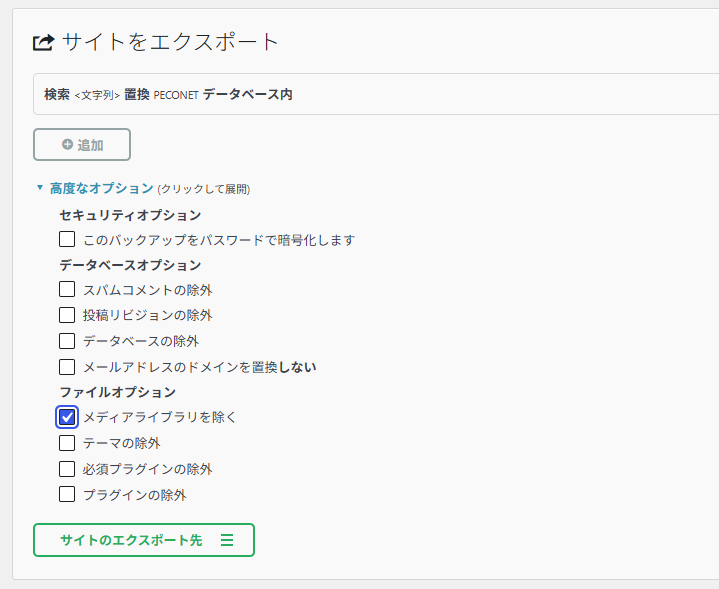Click the 検索 置換 データベース内 field
This screenshot has width=719, height=589.
[376, 94]
